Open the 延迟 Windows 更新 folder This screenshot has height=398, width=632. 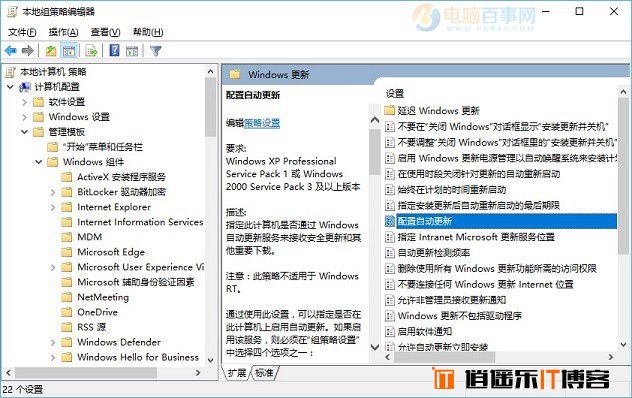click(439, 110)
